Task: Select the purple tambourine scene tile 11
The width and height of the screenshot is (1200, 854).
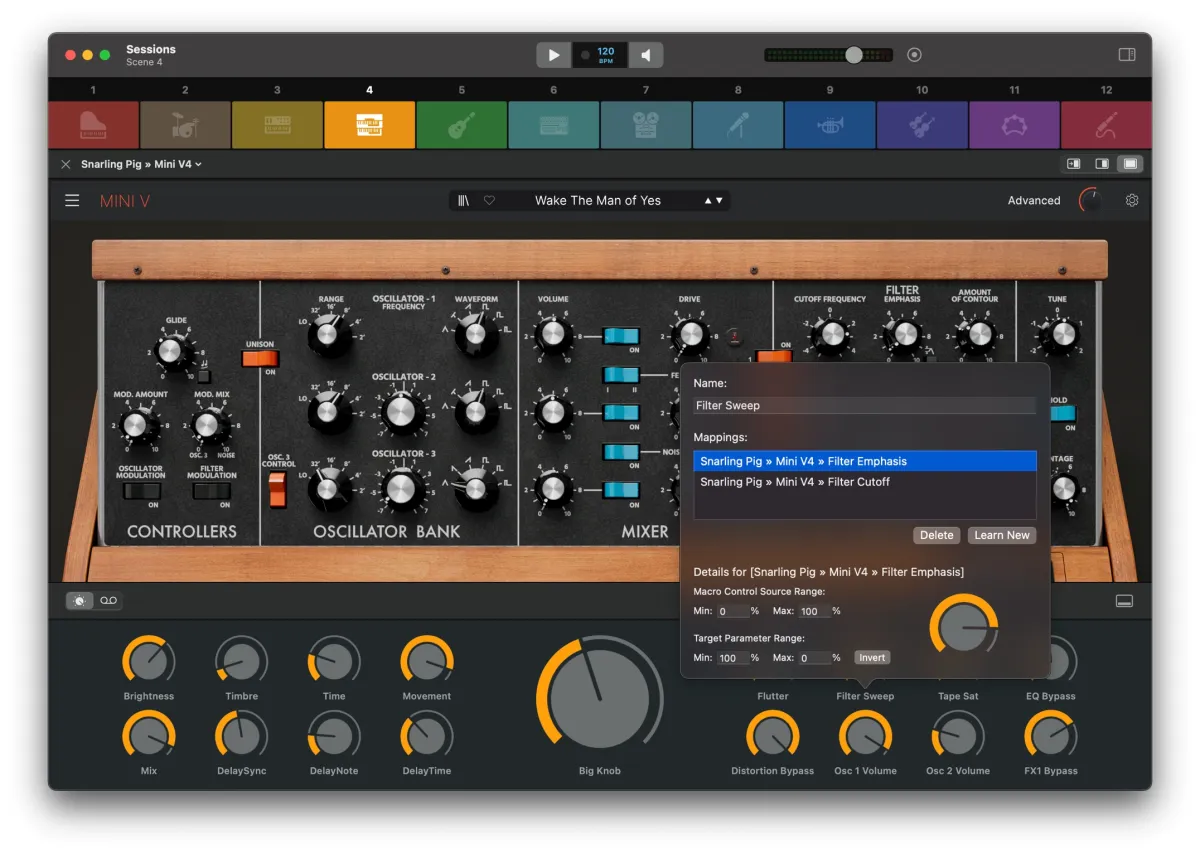Action: pyautogui.click(x=1014, y=125)
